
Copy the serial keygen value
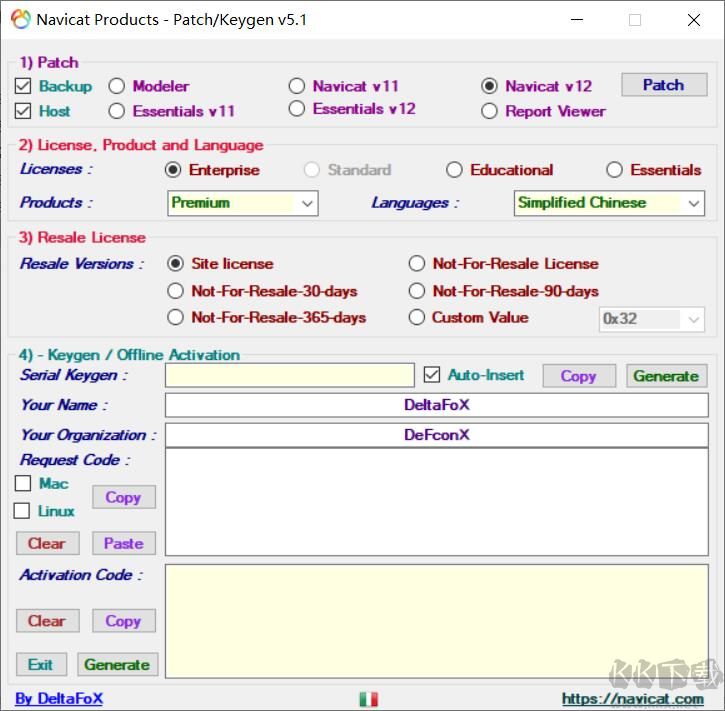[x=579, y=376]
